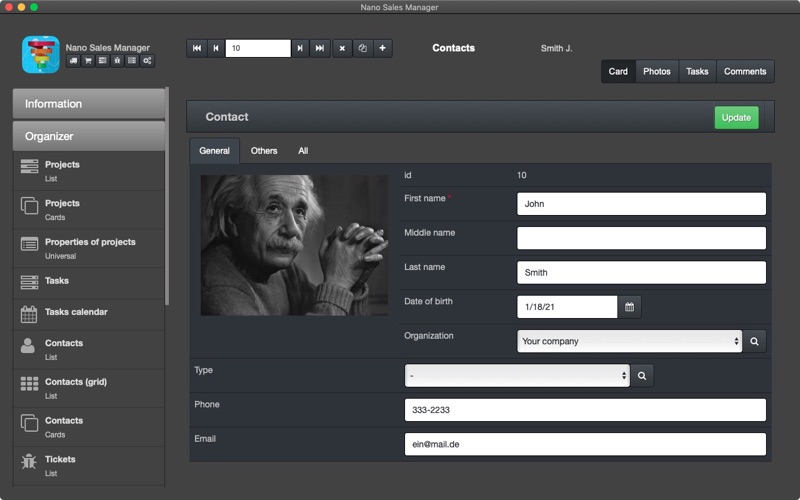Click the green Update button

(x=736, y=117)
